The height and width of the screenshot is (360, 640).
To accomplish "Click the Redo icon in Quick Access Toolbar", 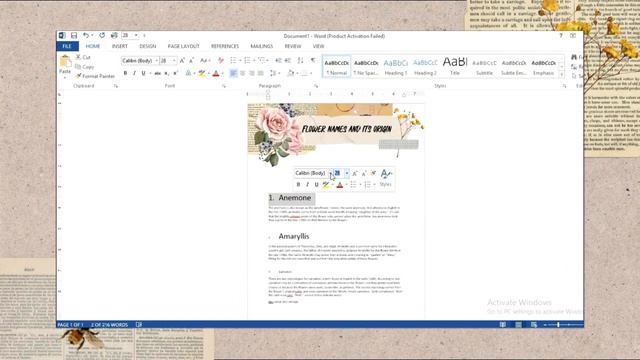I will point(102,36).
